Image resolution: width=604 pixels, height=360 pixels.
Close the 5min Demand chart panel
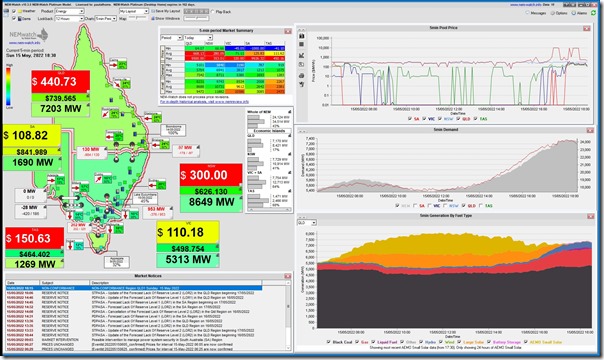(590, 130)
